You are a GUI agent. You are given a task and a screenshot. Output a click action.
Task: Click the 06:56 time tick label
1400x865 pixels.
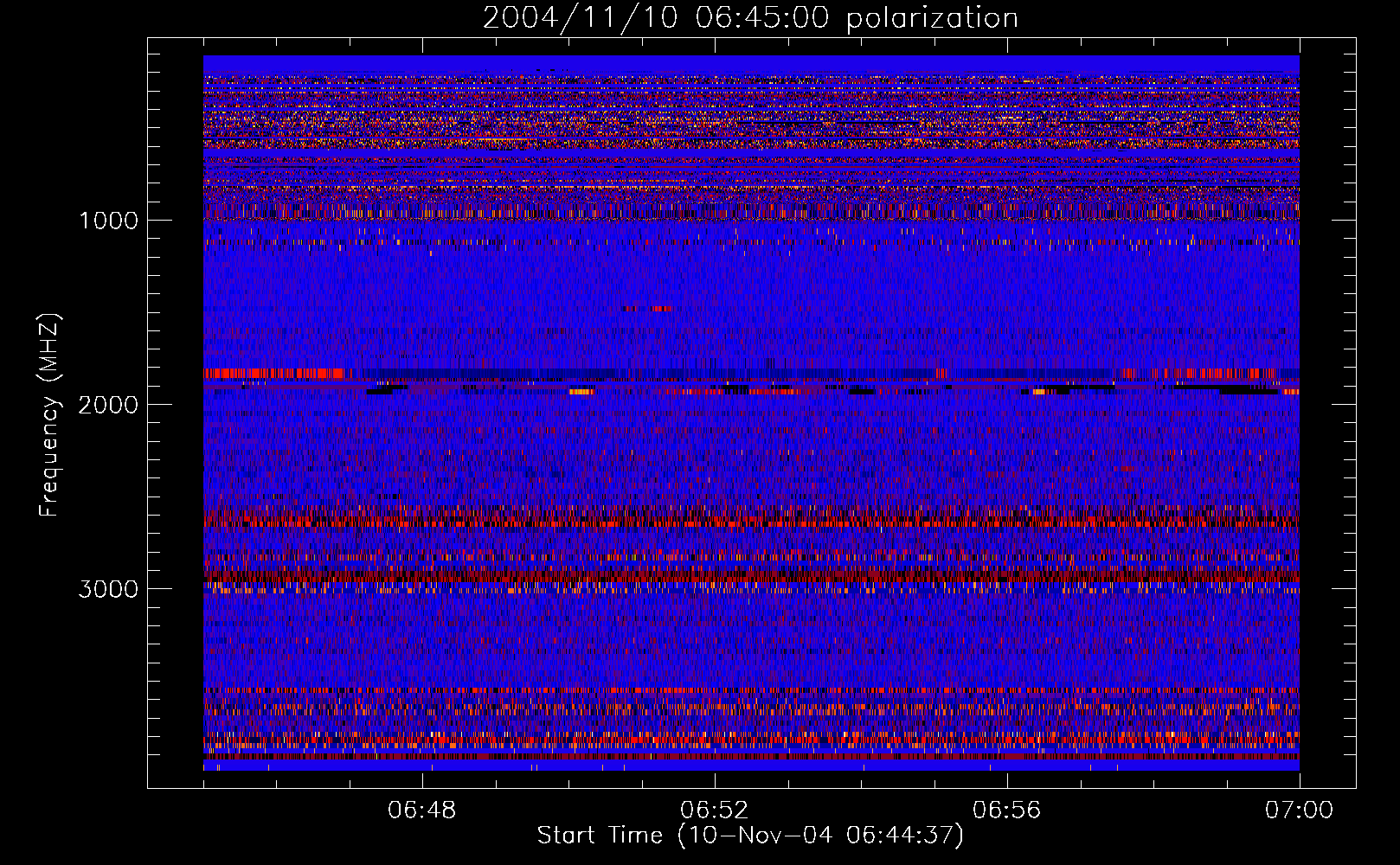coord(1007,811)
